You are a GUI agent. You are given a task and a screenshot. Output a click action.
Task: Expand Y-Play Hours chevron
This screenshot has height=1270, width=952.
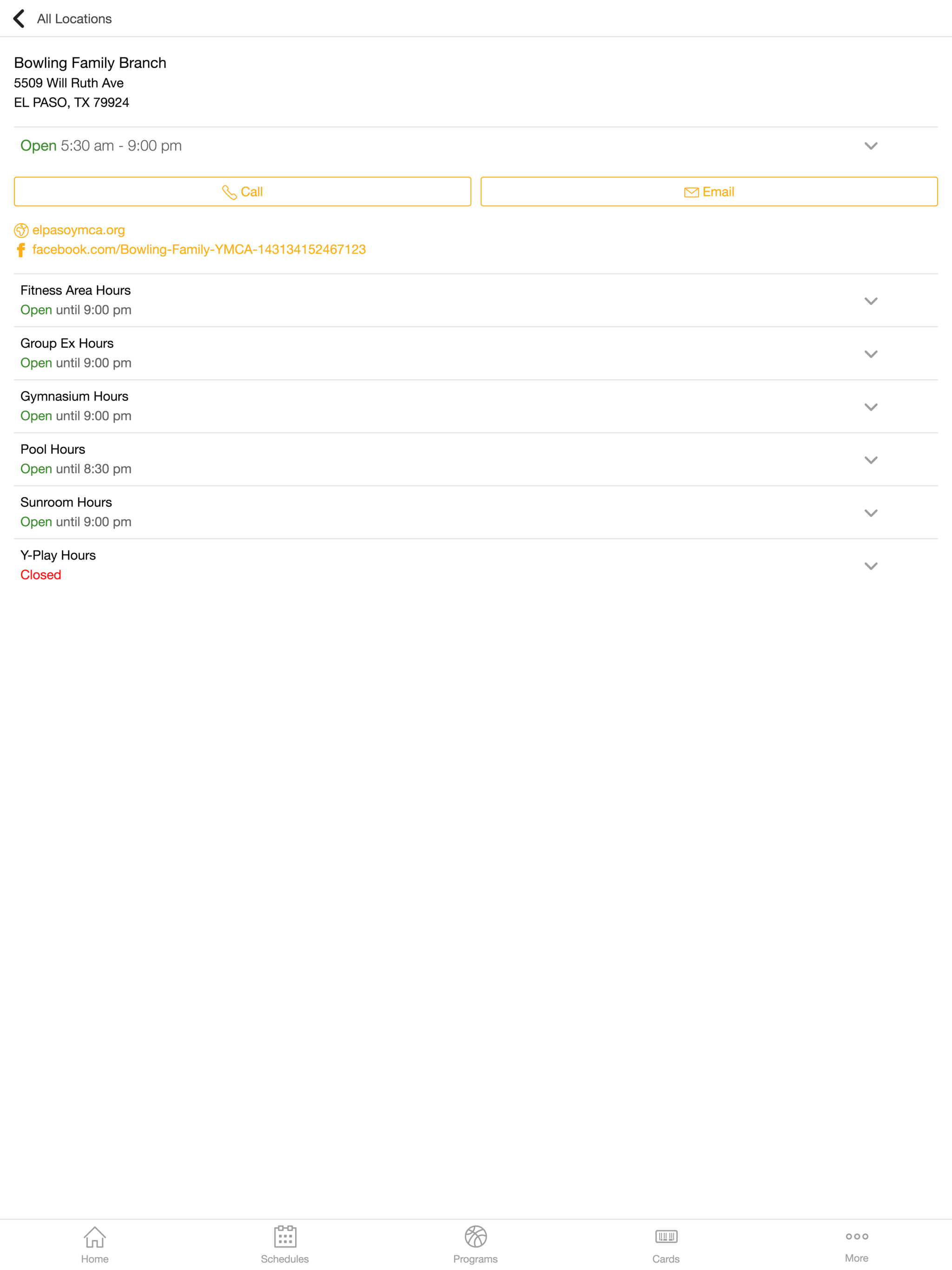(871, 566)
